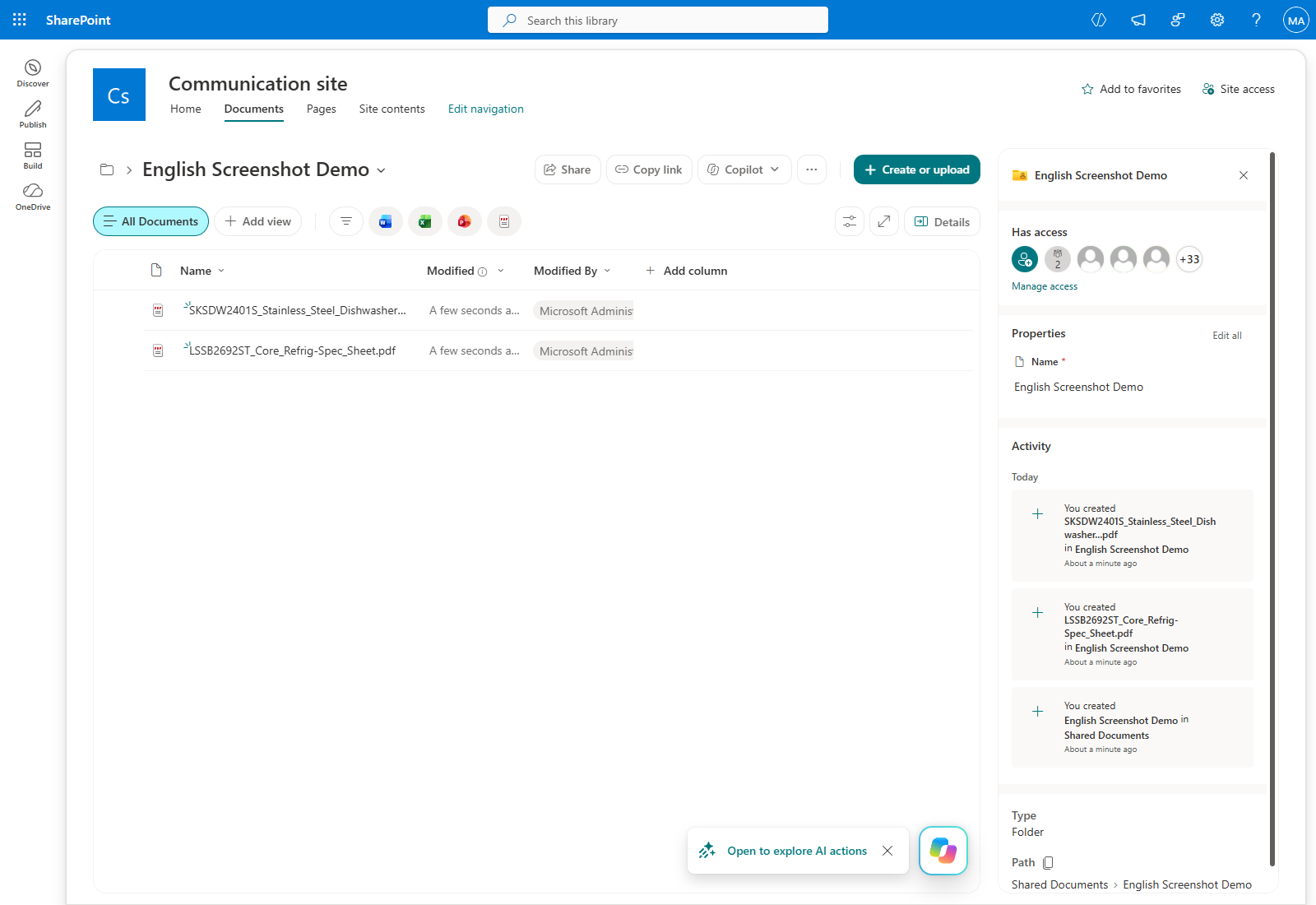Click Modified By chip for the LSSB2692ST file
This screenshot has height=905, width=1316.
[x=584, y=351]
